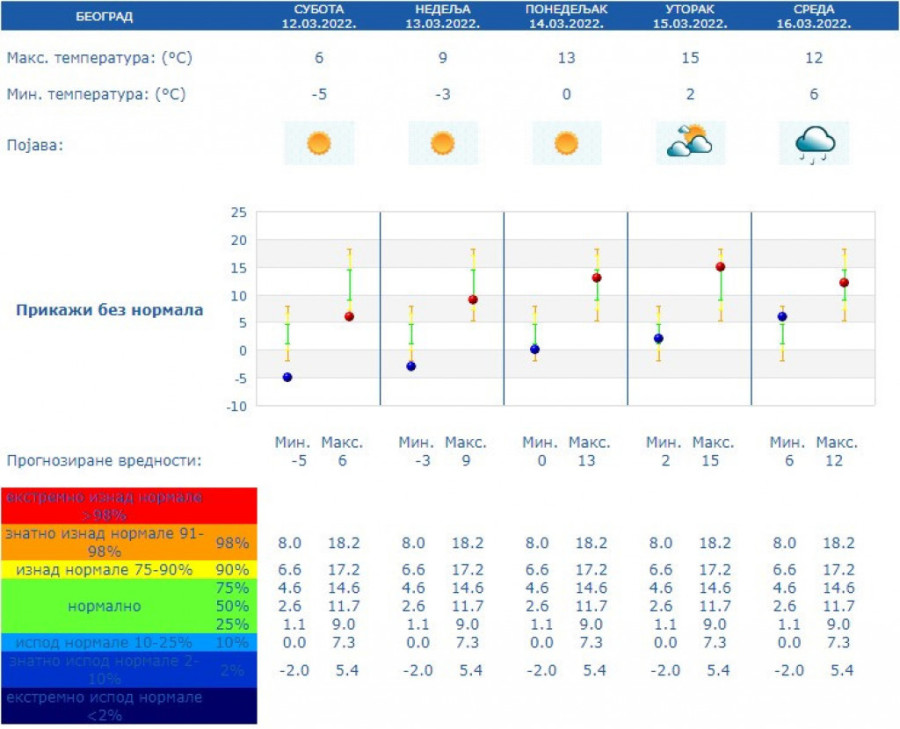Select the СУБОТА 12.03.2022 column header
900x729 pixels.
(318, 16)
